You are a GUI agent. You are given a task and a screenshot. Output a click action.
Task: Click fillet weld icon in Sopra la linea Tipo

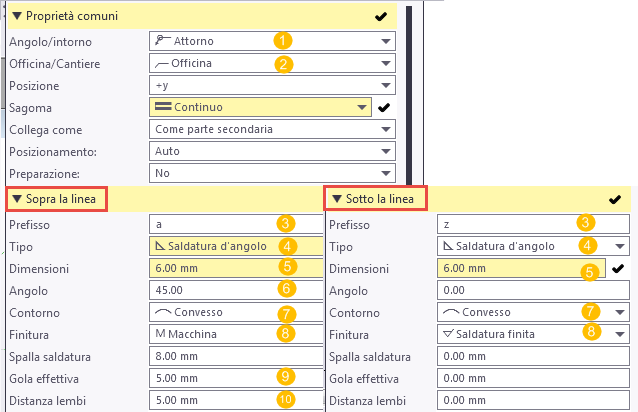[x=161, y=246]
